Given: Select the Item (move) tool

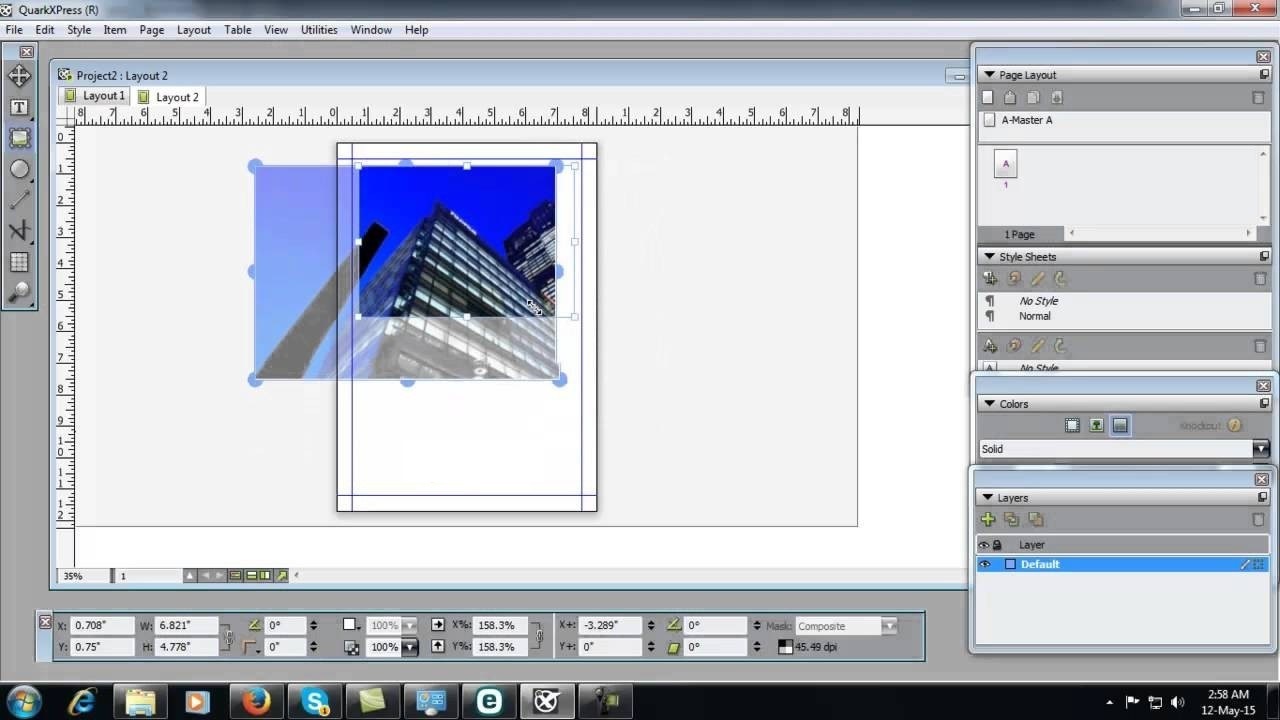Looking at the screenshot, I should click(19, 76).
